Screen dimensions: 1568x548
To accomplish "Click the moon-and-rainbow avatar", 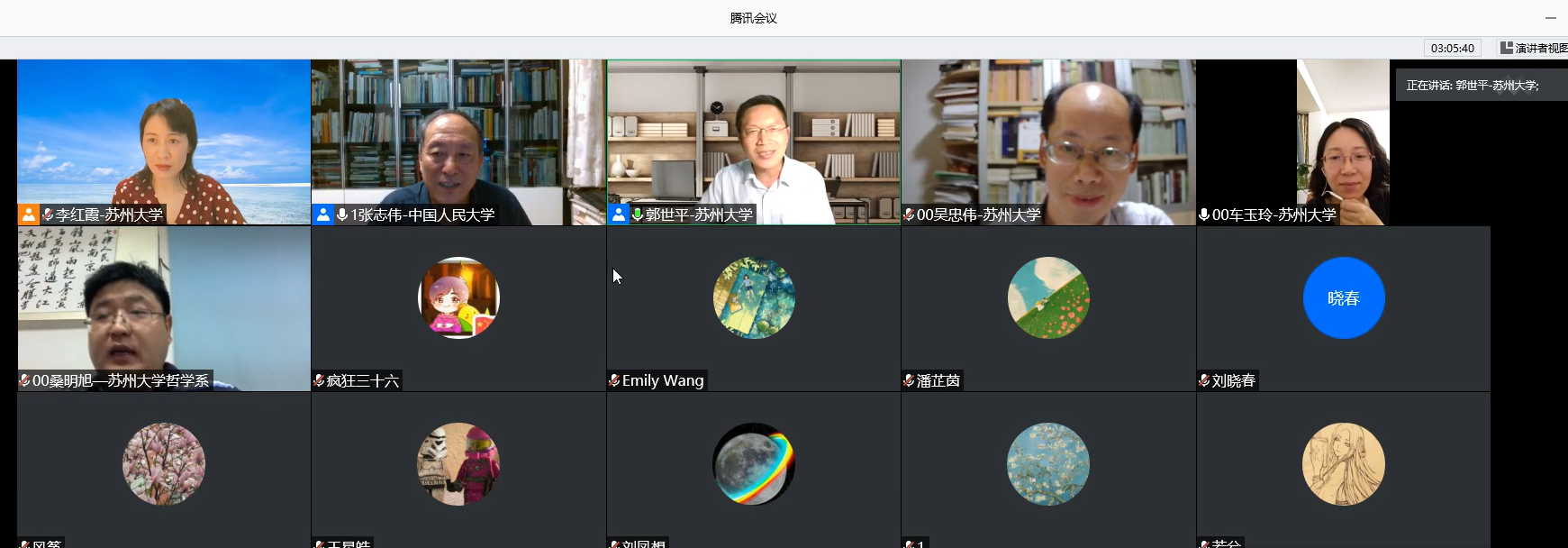I will pyautogui.click(x=753, y=464).
